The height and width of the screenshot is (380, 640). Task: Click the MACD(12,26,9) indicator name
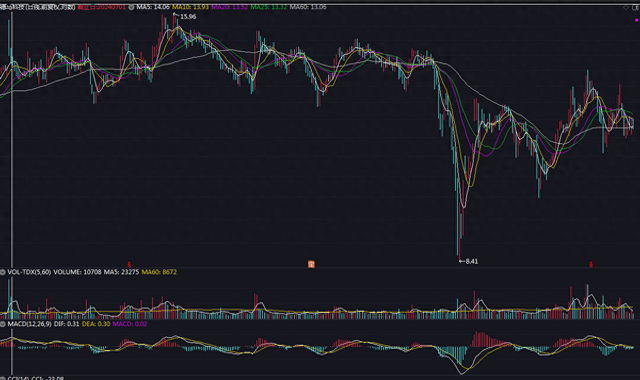click(29, 324)
